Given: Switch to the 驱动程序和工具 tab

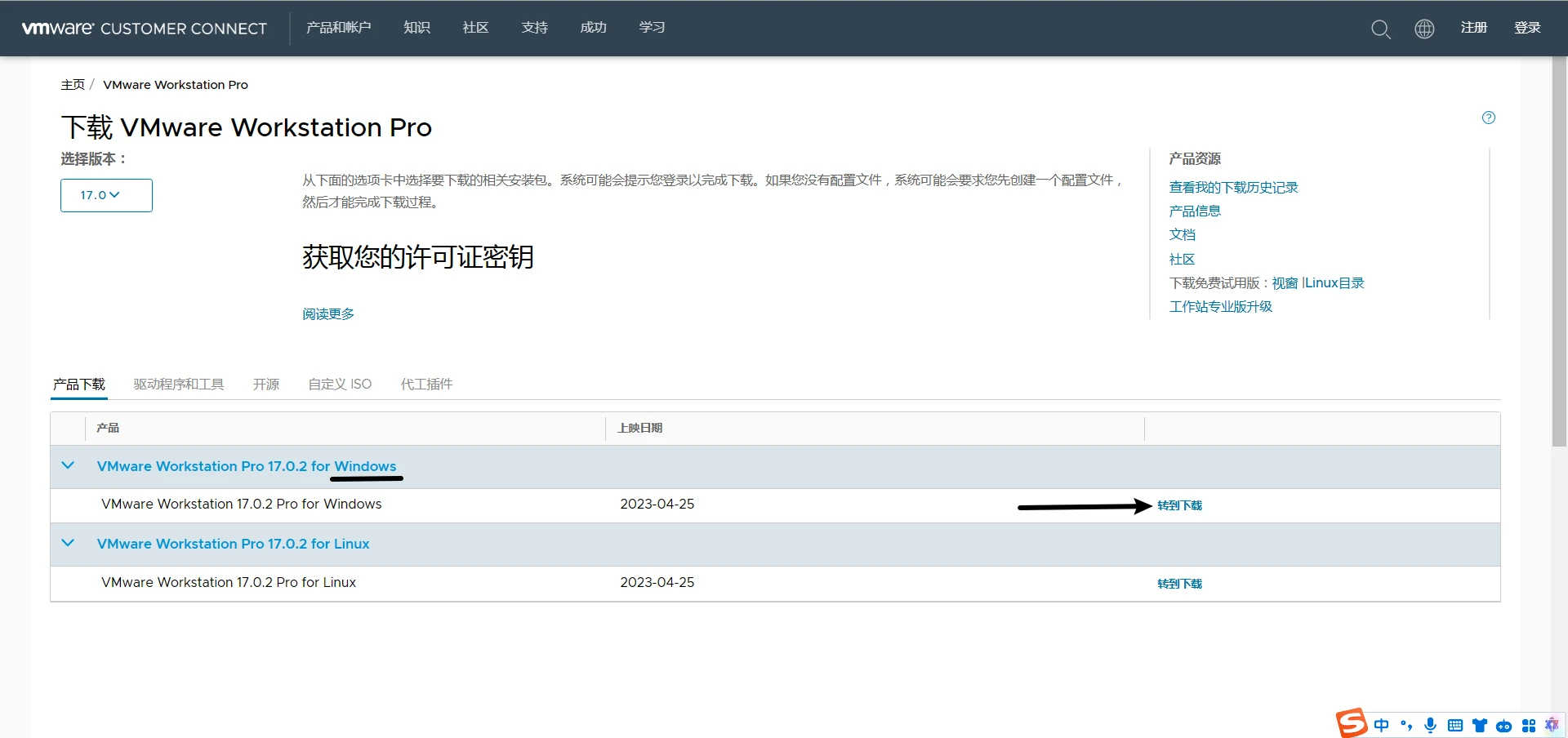Looking at the screenshot, I should 179,385.
